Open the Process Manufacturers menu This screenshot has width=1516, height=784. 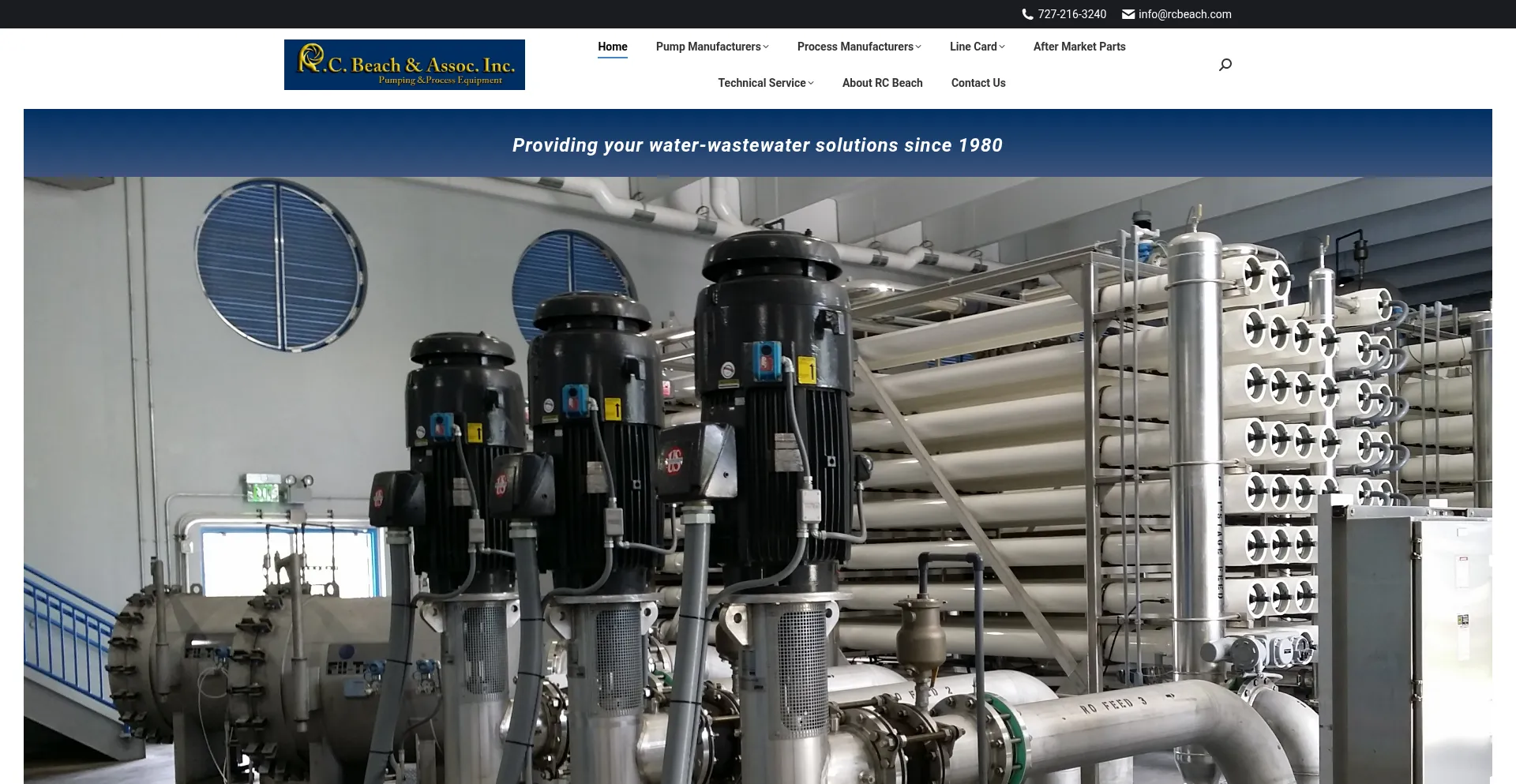pos(854,47)
